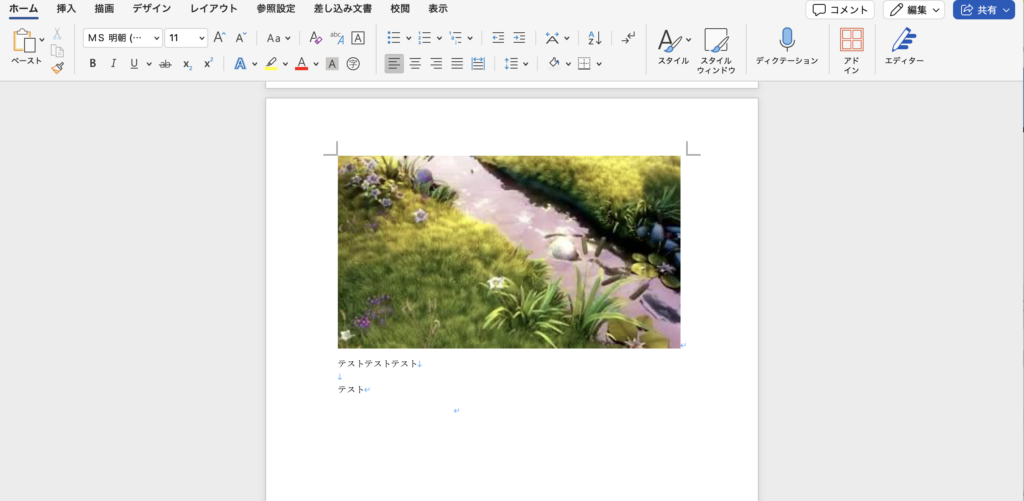
Task: Switch to the ホーム tab
Action: pyautogui.click(x=24, y=9)
